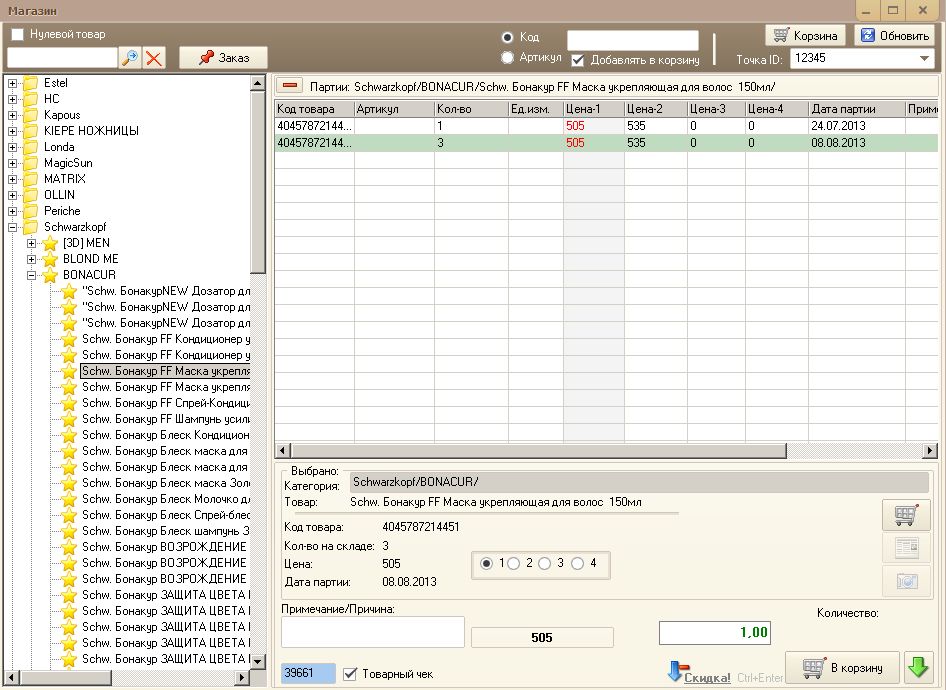Uncheck Добавлять в корзину checkbox
Screen dimensions: 946x690
(x=578, y=60)
